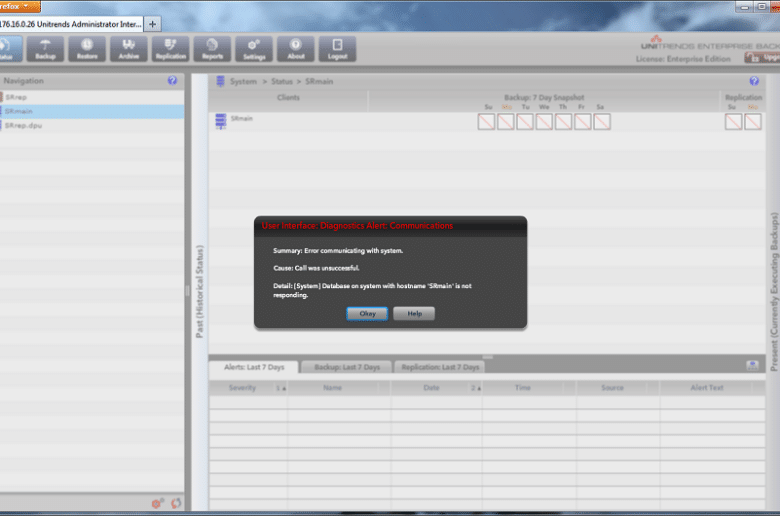780x516 pixels.
Task: Open the Backup toolbar section
Action: [x=45, y=49]
